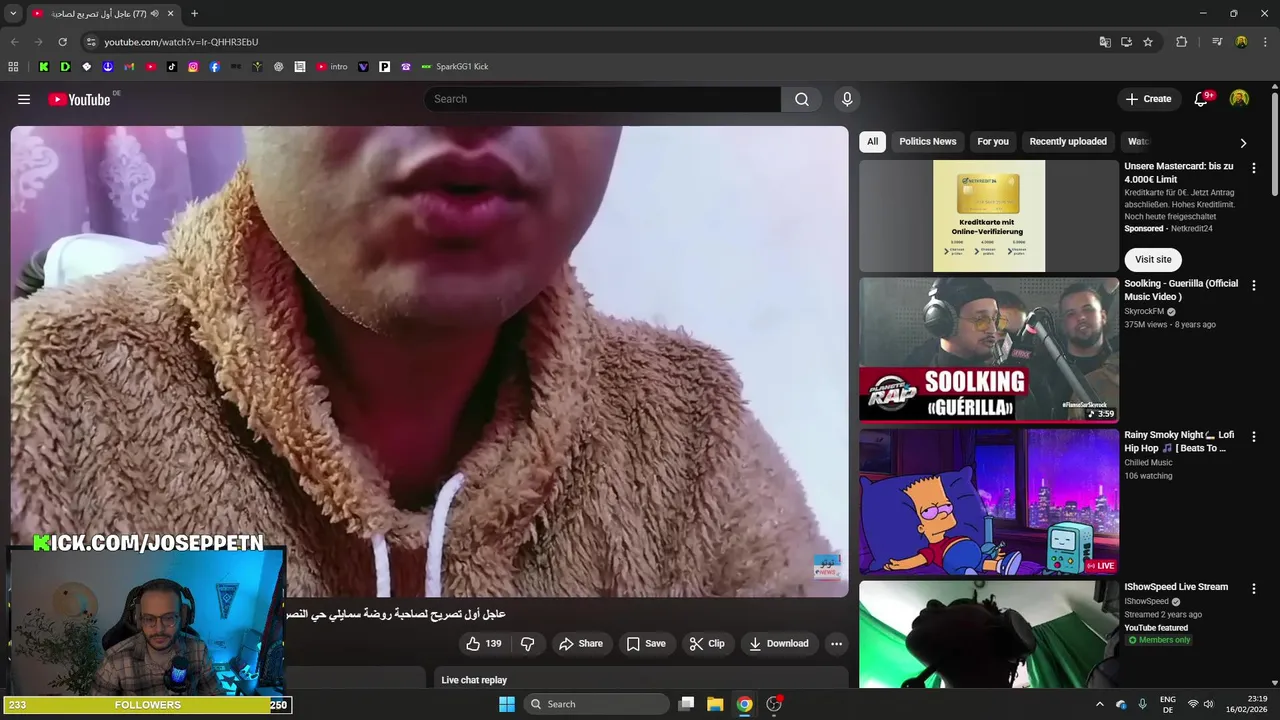Open the ChatGPT bookmark icon
Screen dimensions: 1280x720
click(x=279, y=67)
